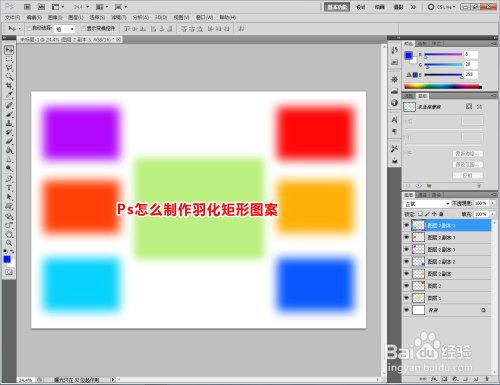Select the Clone Stamp tool

tap(9, 123)
